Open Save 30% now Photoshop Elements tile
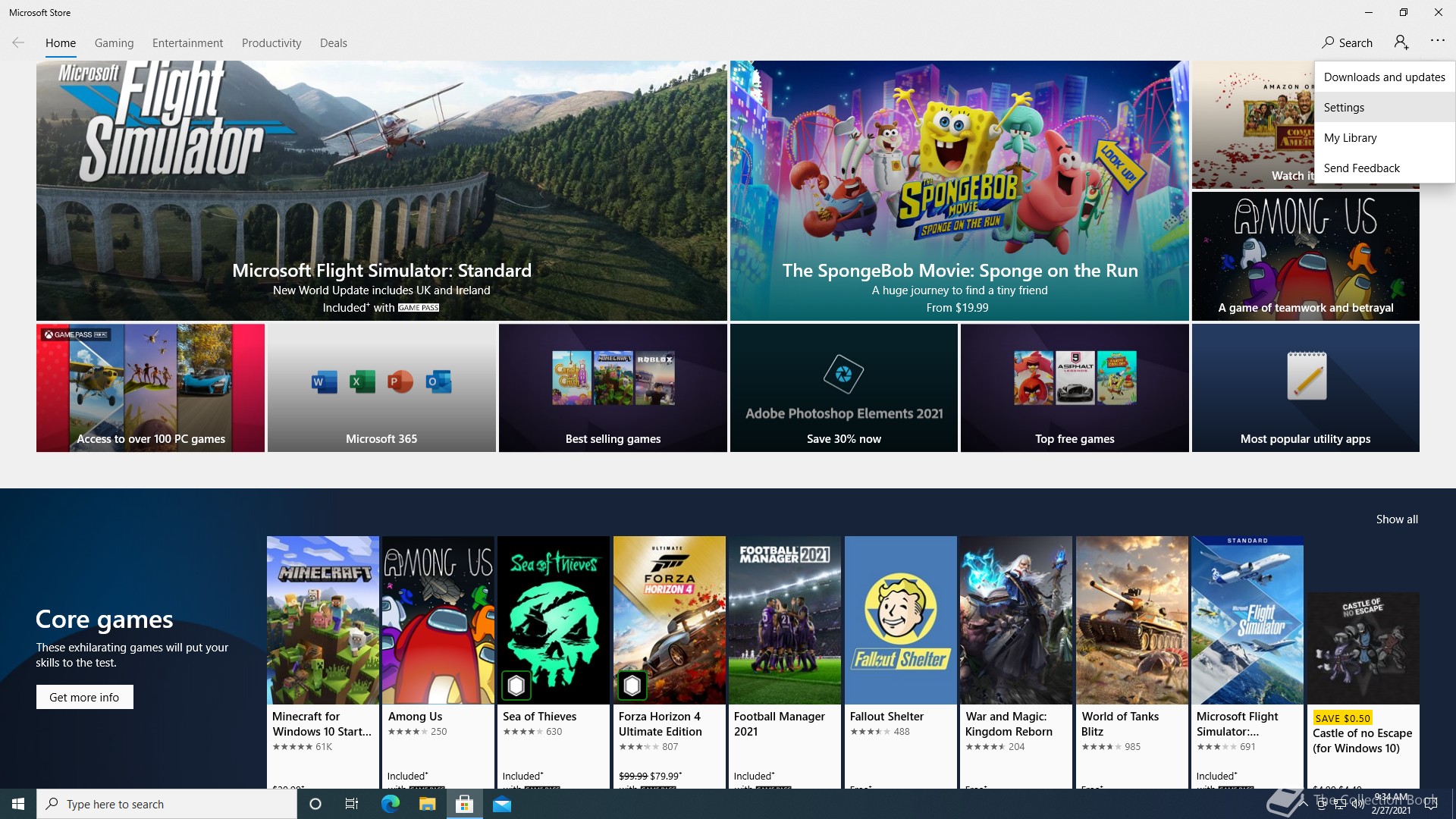The width and height of the screenshot is (1456, 819). pyautogui.click(x=843, y=388)
